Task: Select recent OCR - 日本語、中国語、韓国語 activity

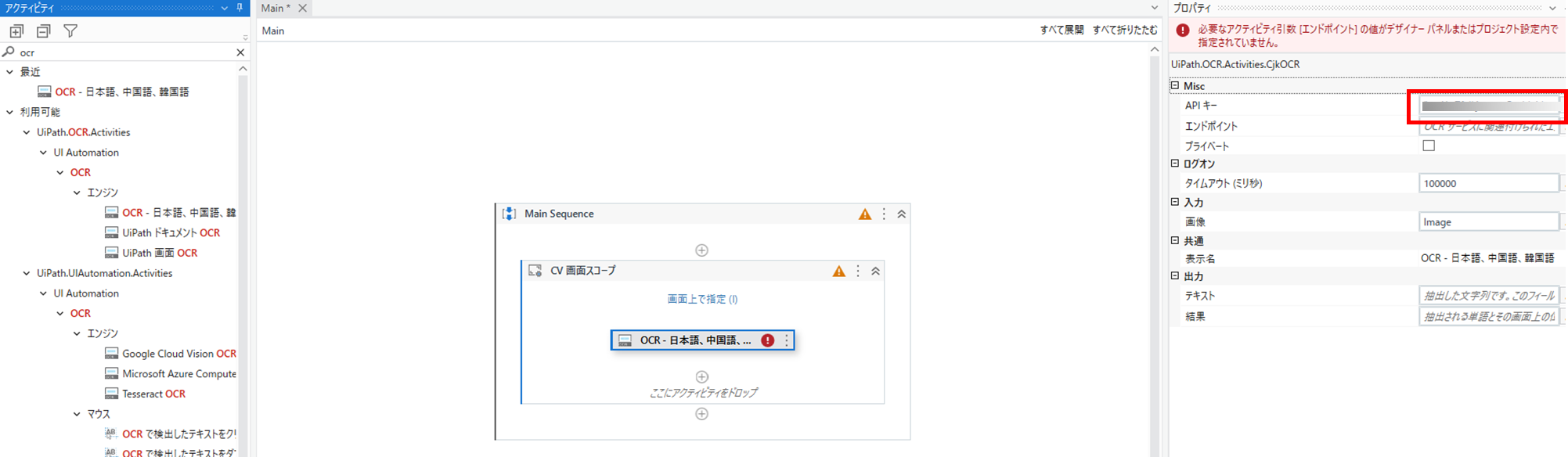Action: (x=122, y=92)
